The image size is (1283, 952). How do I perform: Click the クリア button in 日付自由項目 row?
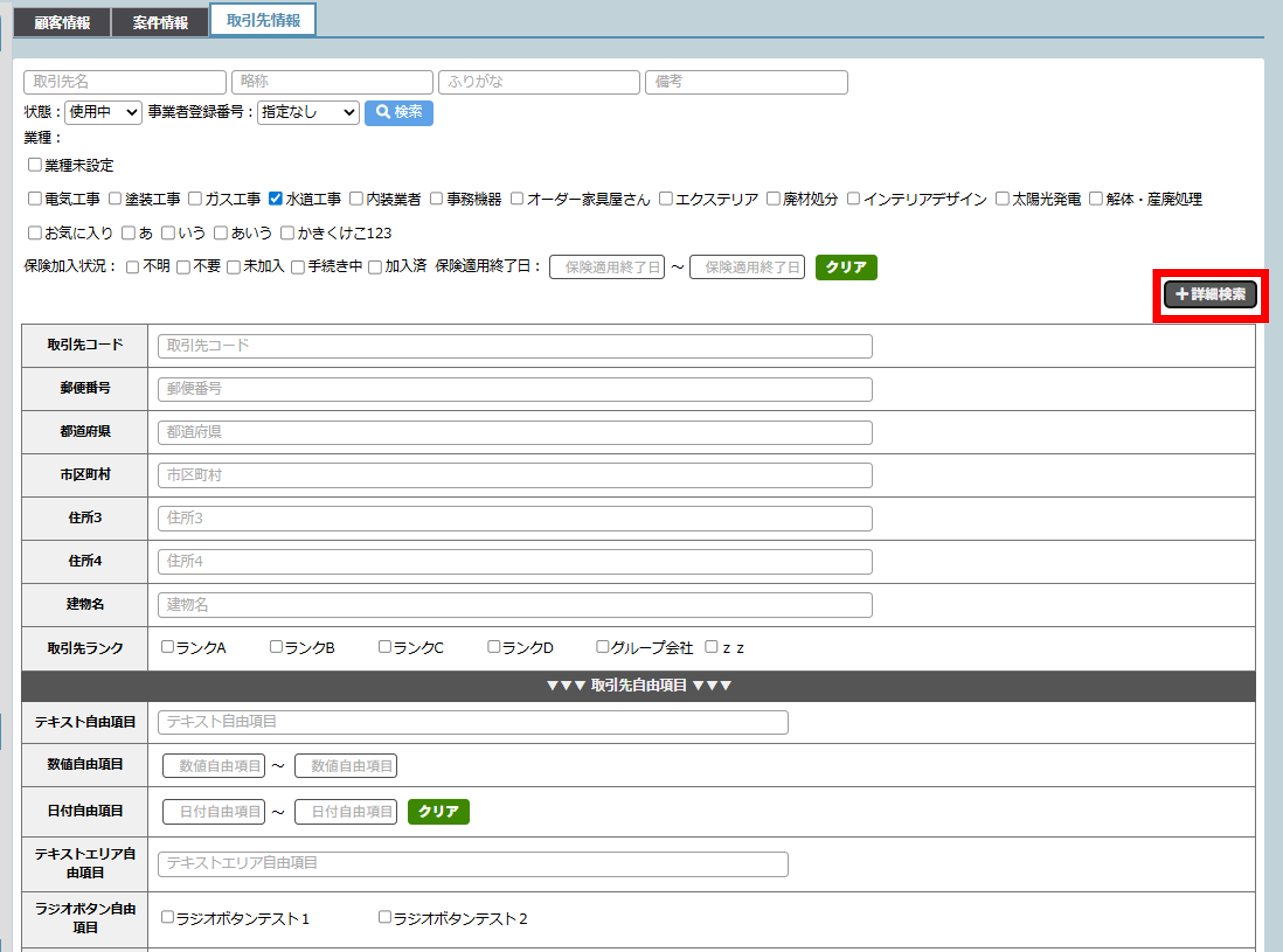pos(438,811)
